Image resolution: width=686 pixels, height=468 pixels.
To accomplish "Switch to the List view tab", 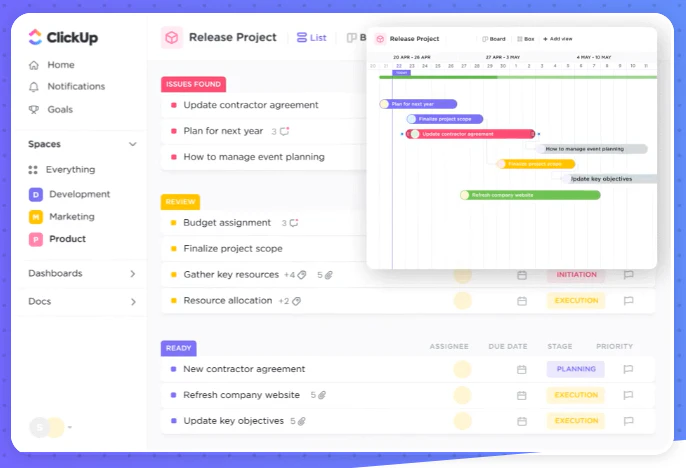I will coord(312,38).
